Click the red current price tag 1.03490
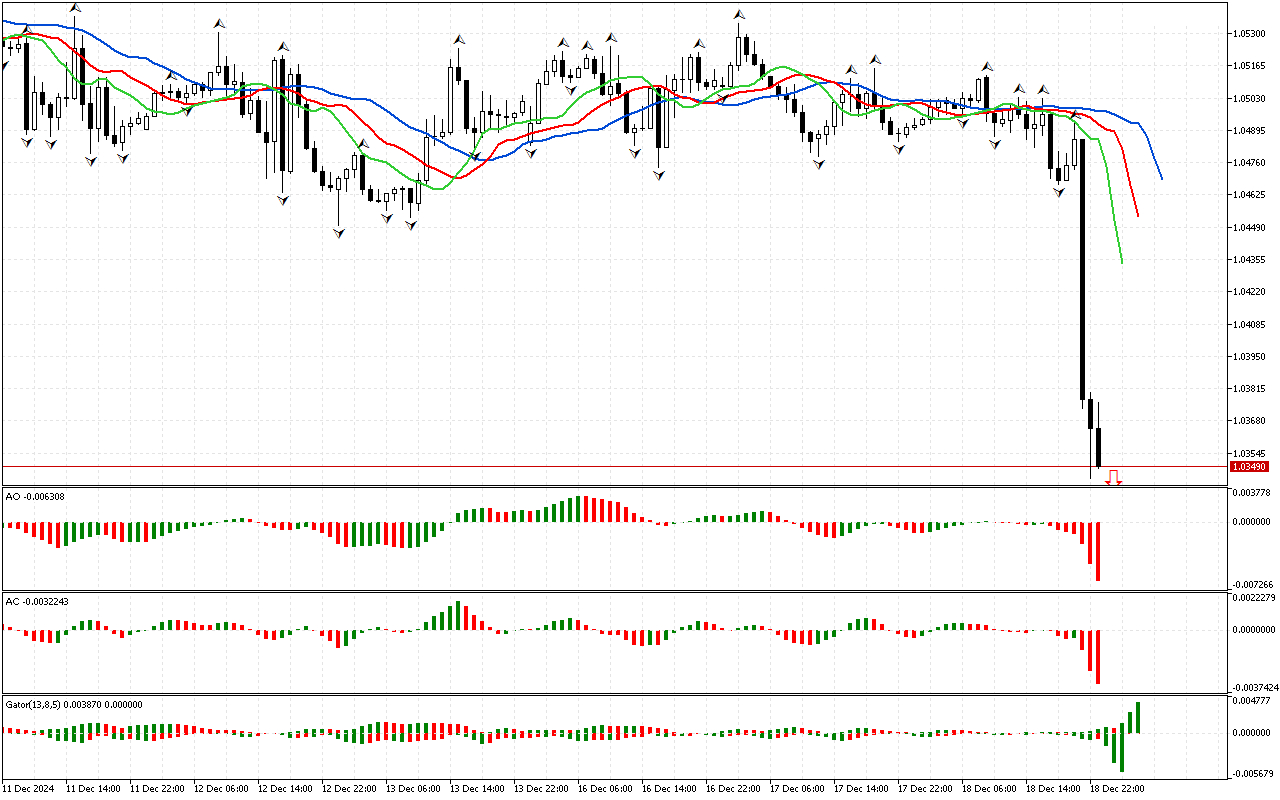 point(1250,467)
